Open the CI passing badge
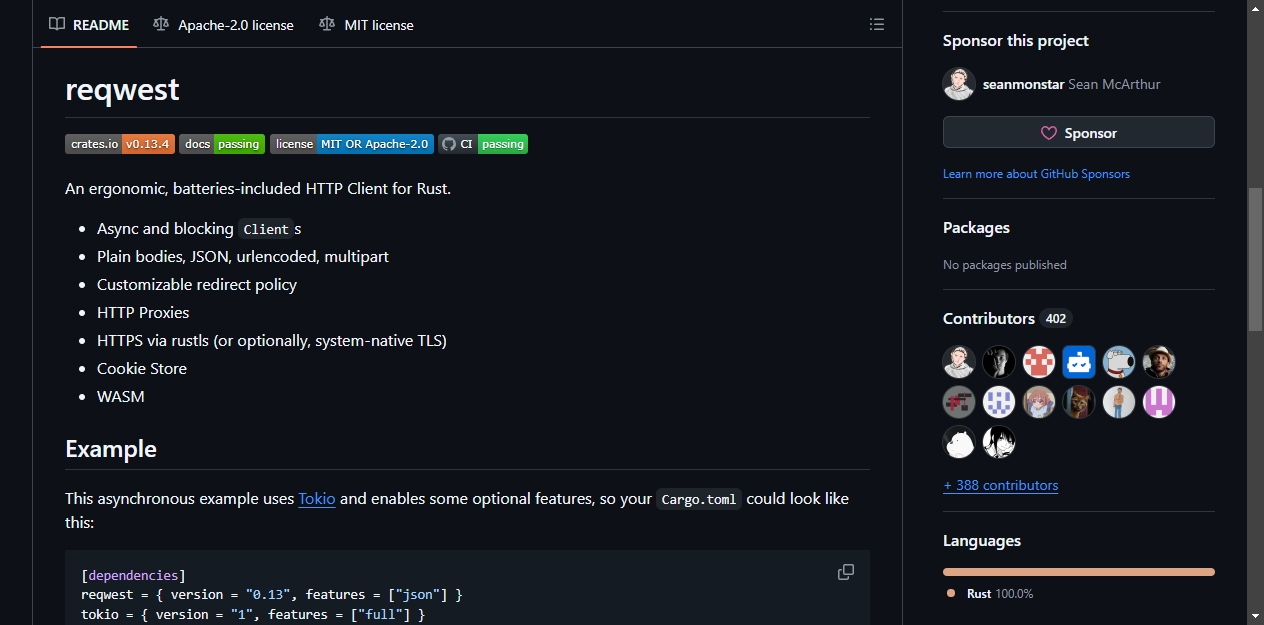Image resolution: width=1264 pixels, height=625 pixels. (x=483, y=144)
